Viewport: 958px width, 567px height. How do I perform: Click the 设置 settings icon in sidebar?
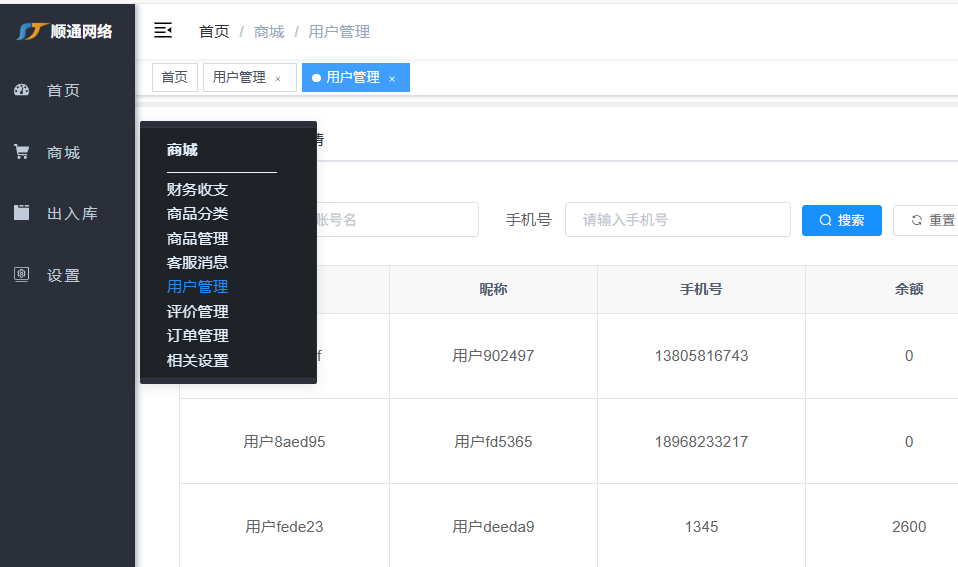[22, 275]
